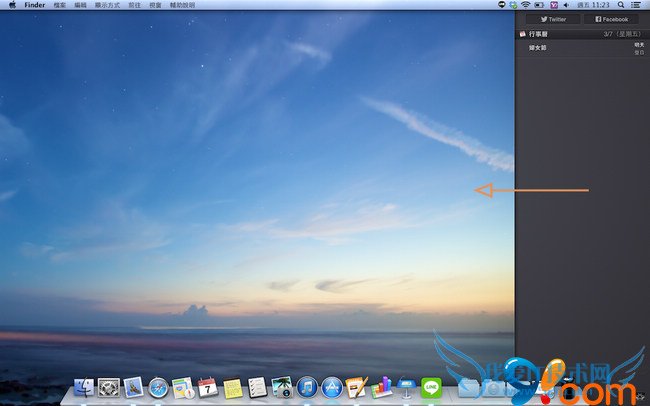Open iTunes from the Dock
Viewport: 650px width, 406px height.
coord(307,387)
